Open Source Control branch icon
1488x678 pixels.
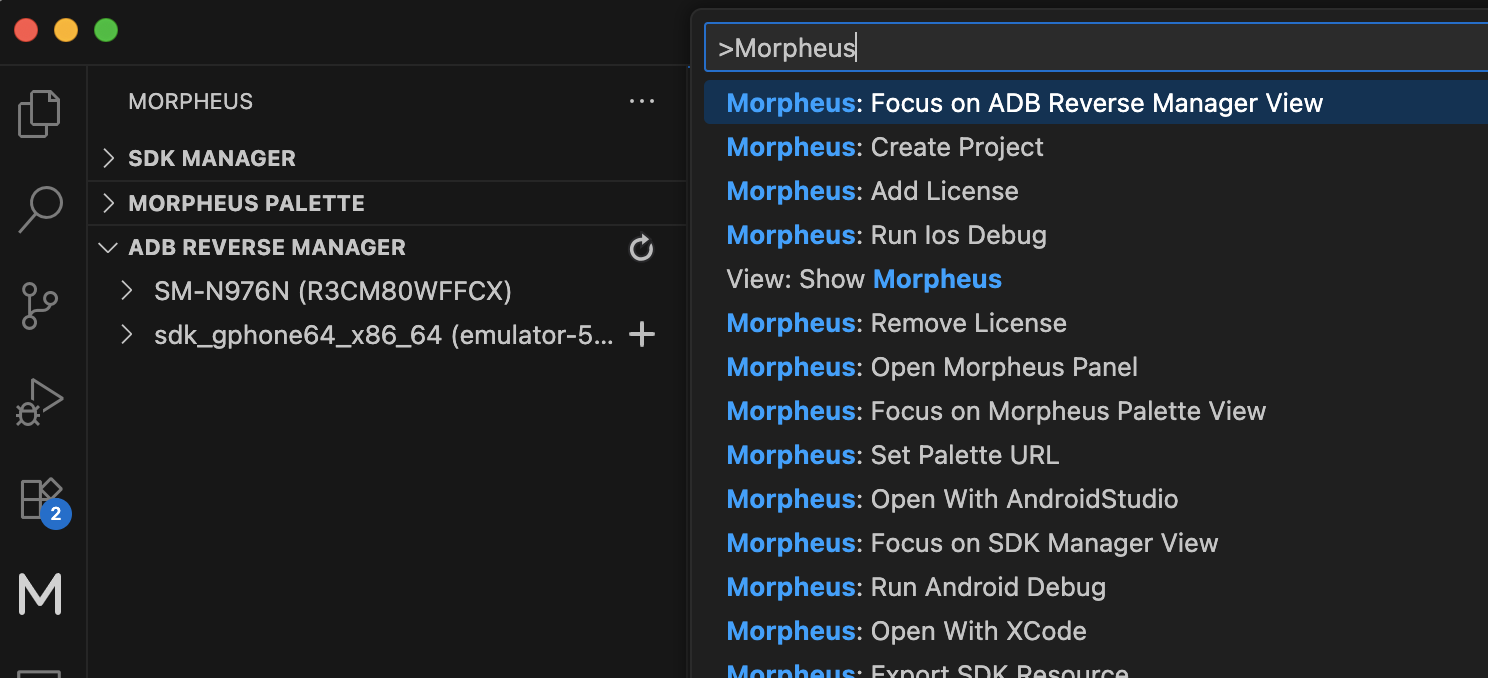click(x=40, y=306)
